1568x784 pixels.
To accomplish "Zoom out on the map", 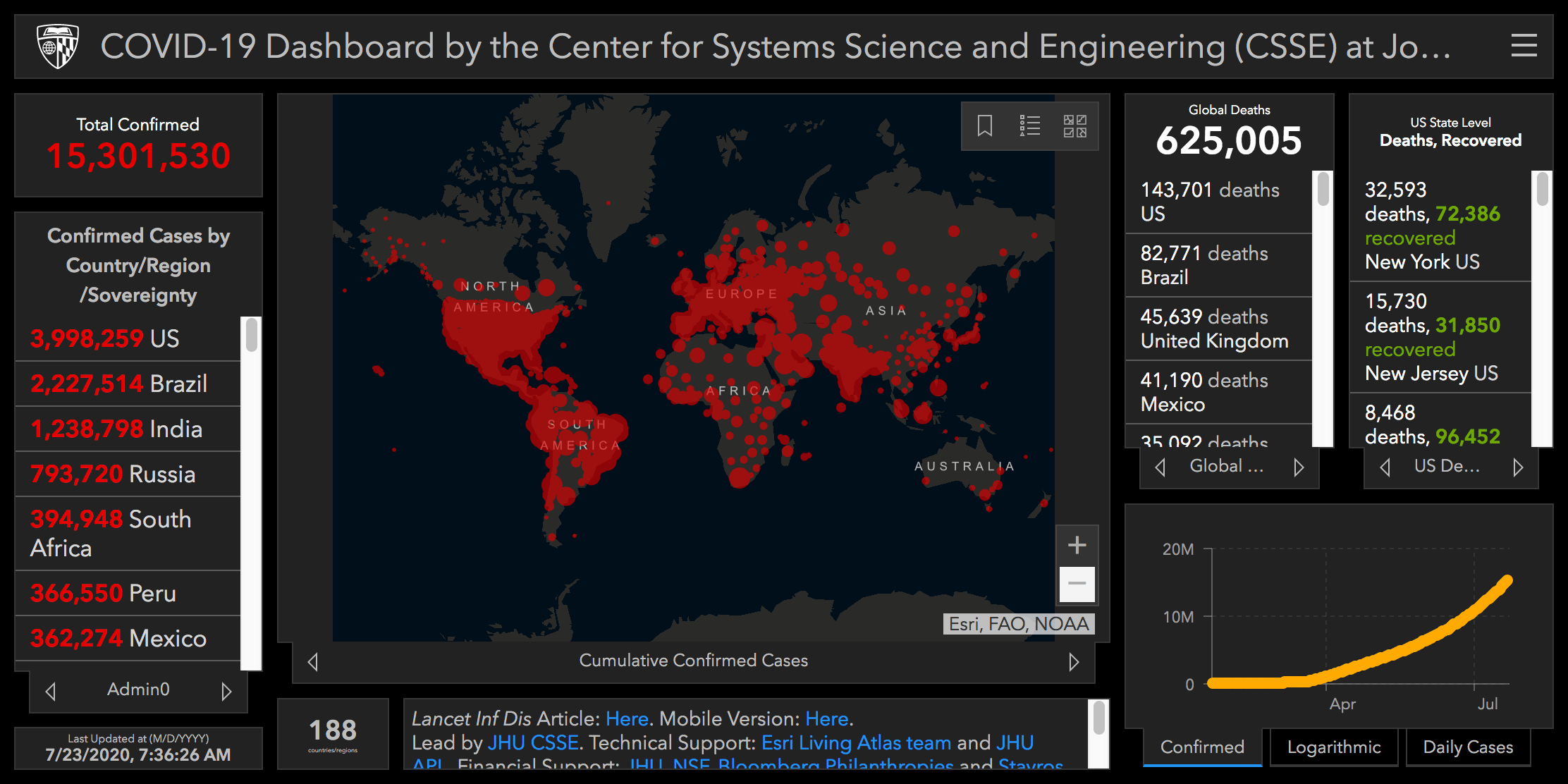I will (1077, 584).
